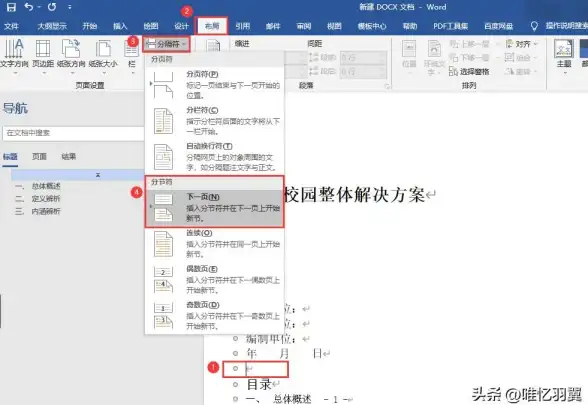Open the 组合 group dropdown

point(521,58)
